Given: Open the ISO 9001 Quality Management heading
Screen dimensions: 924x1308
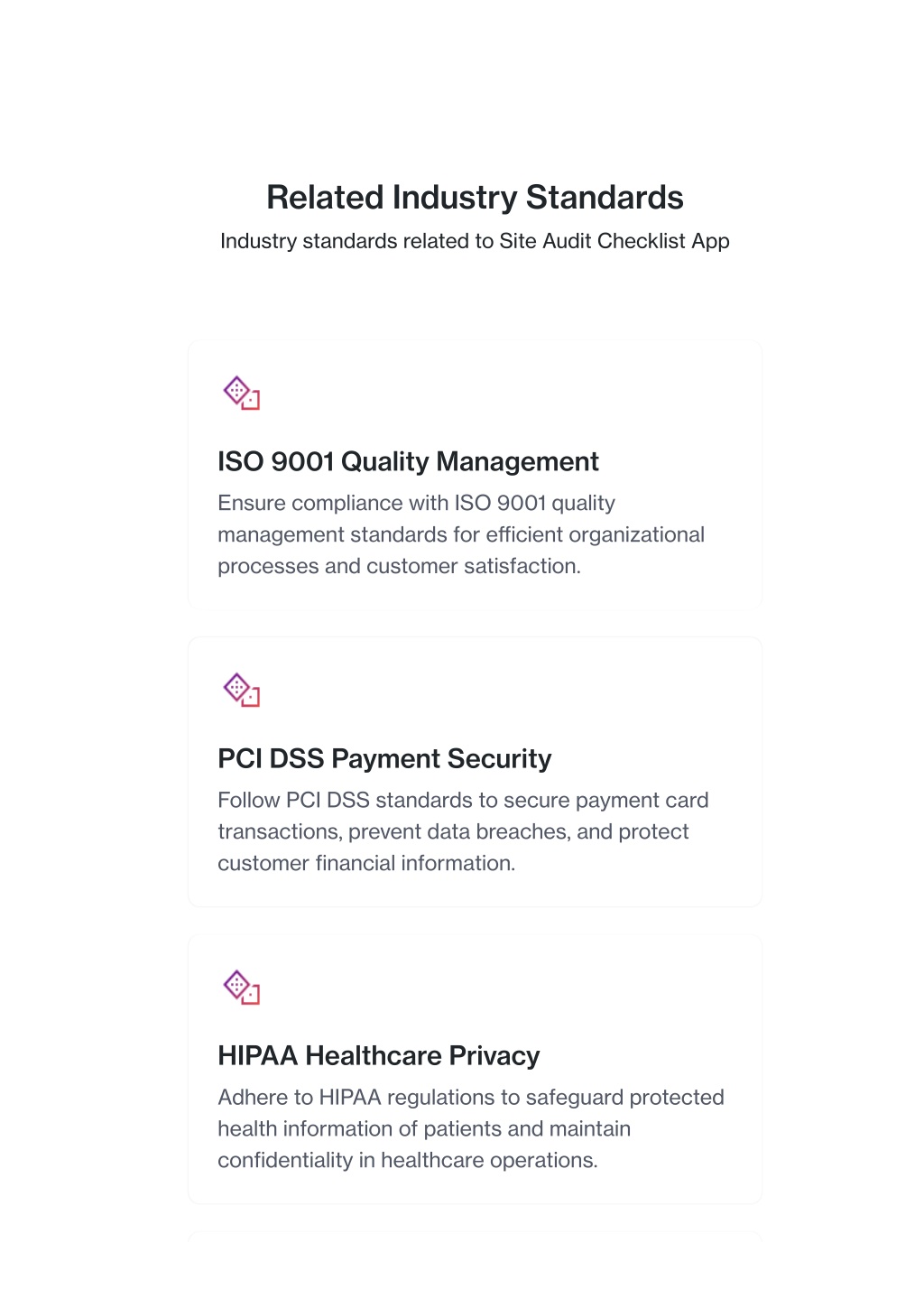Looking at the screenshot, I should click(408, 461).
